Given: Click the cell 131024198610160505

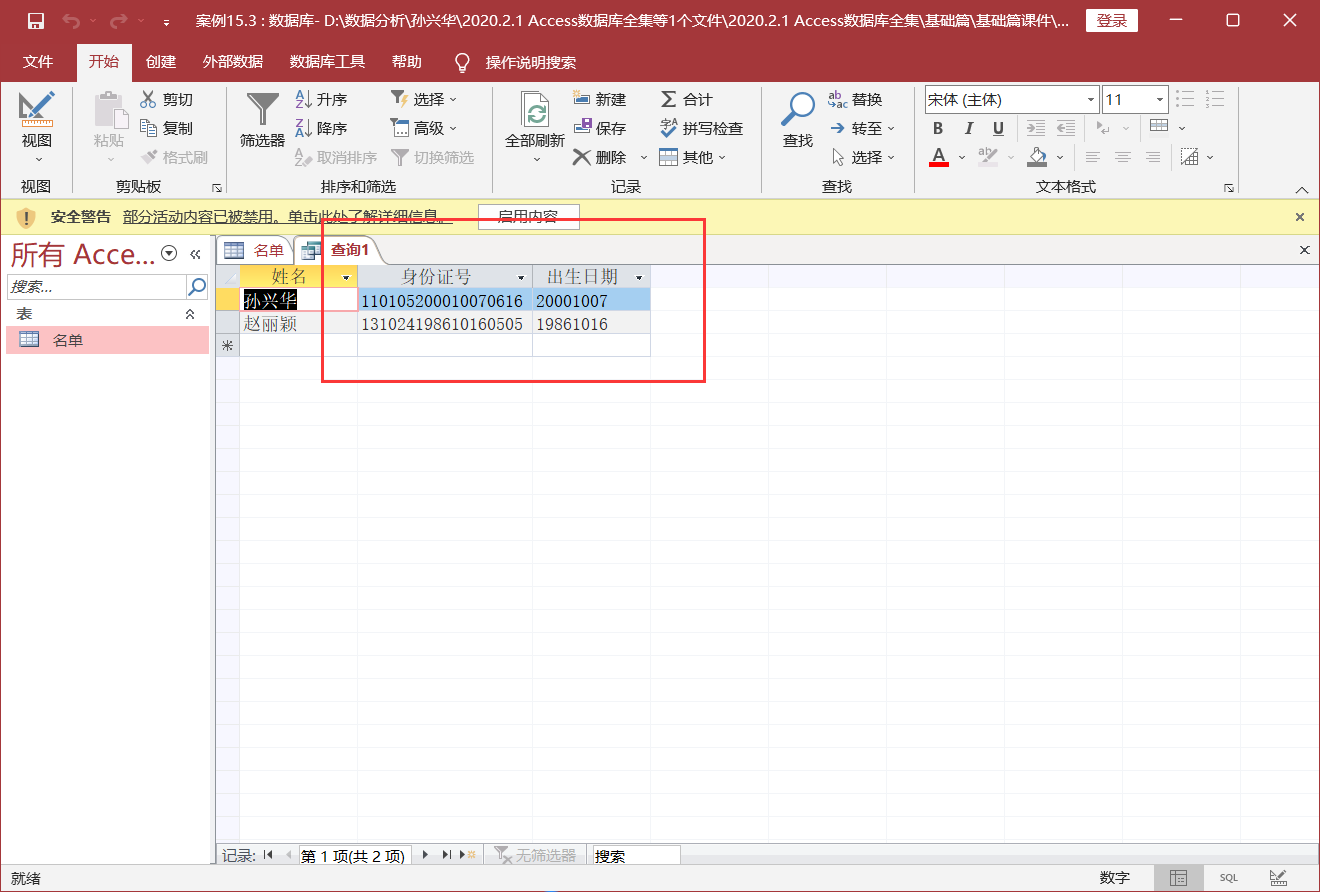Looking at the screenshot, I should pos(445,324).
